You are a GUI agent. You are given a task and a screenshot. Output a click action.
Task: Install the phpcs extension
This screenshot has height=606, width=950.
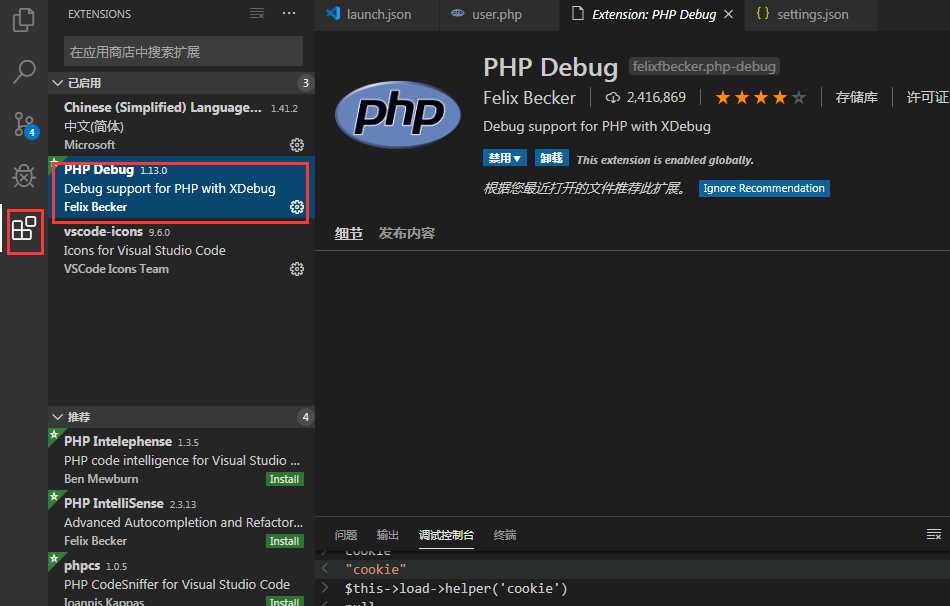(x=284, y=601)
